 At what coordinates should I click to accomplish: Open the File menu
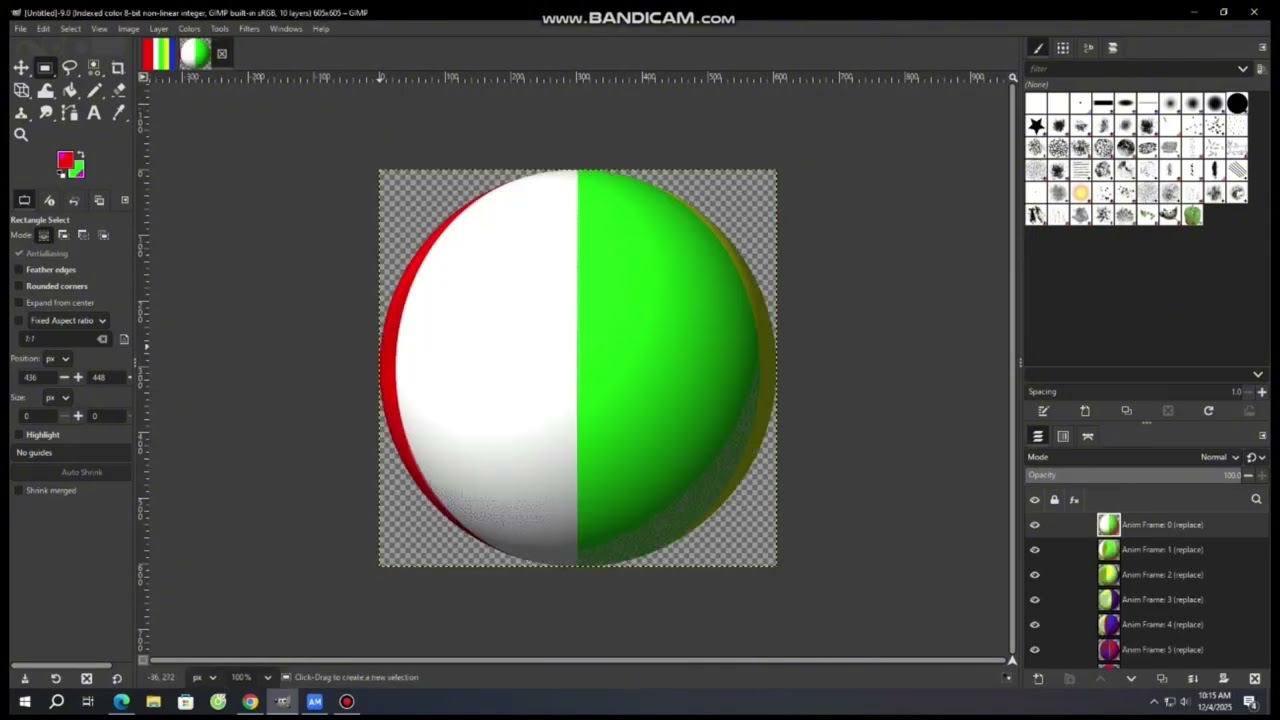click(x=20, y=29)
